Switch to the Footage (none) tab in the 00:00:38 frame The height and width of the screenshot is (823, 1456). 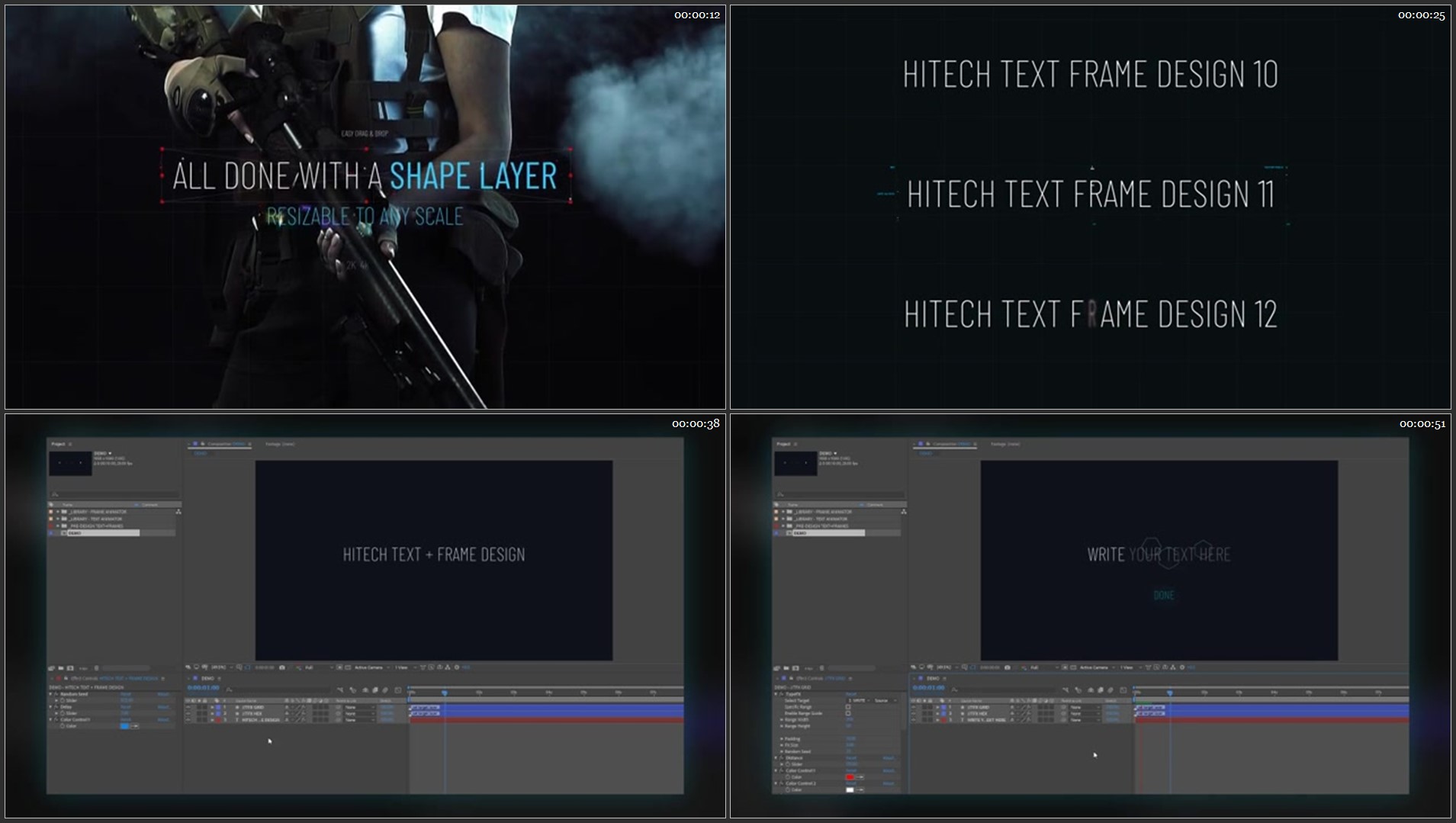click(279, 444)
